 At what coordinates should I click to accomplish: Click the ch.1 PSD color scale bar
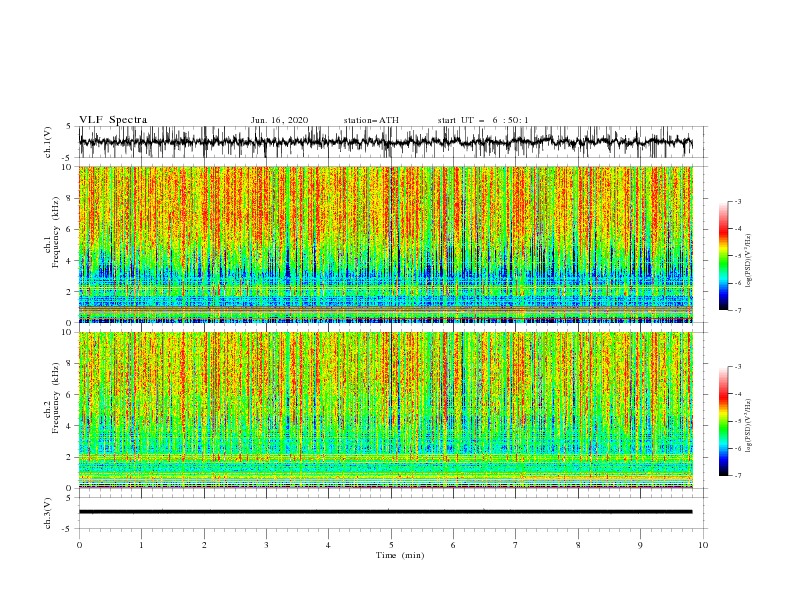tap(723, 256)
